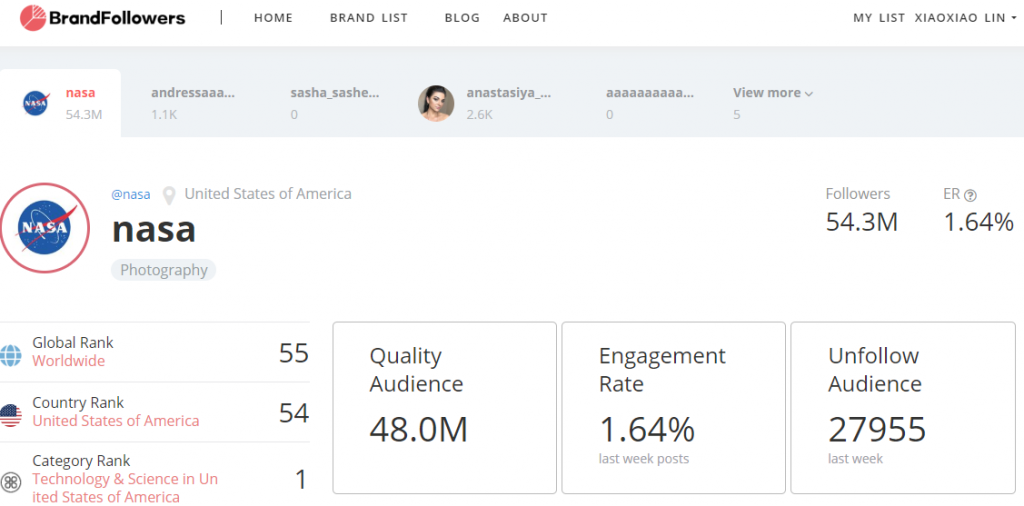The image size is (1024, 506).
Task: Click the location pin icon
Action: pos(169,195)
